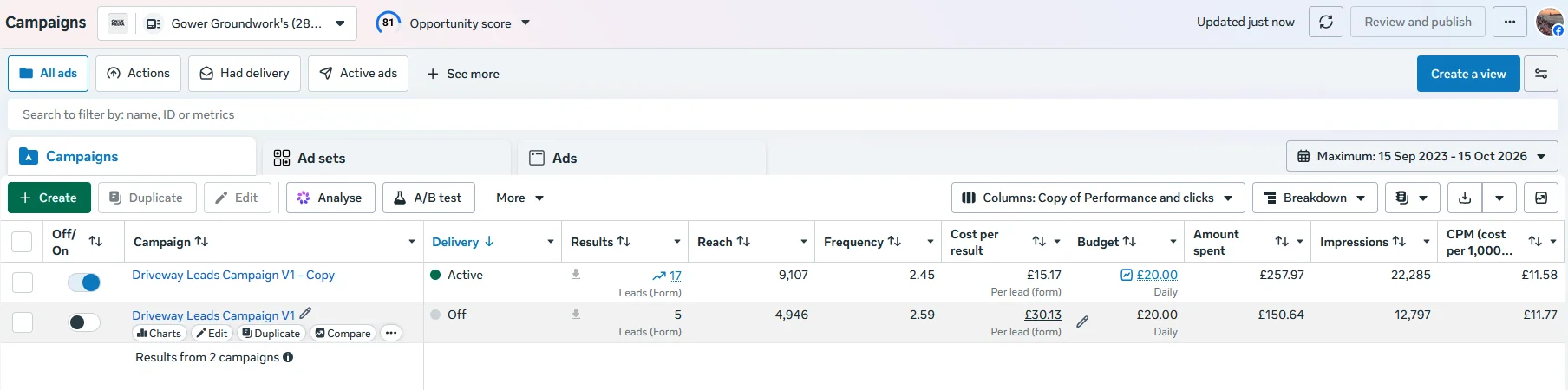Open the profile avatar menu
This screenshot has width=1568, height=390.
1549,22
